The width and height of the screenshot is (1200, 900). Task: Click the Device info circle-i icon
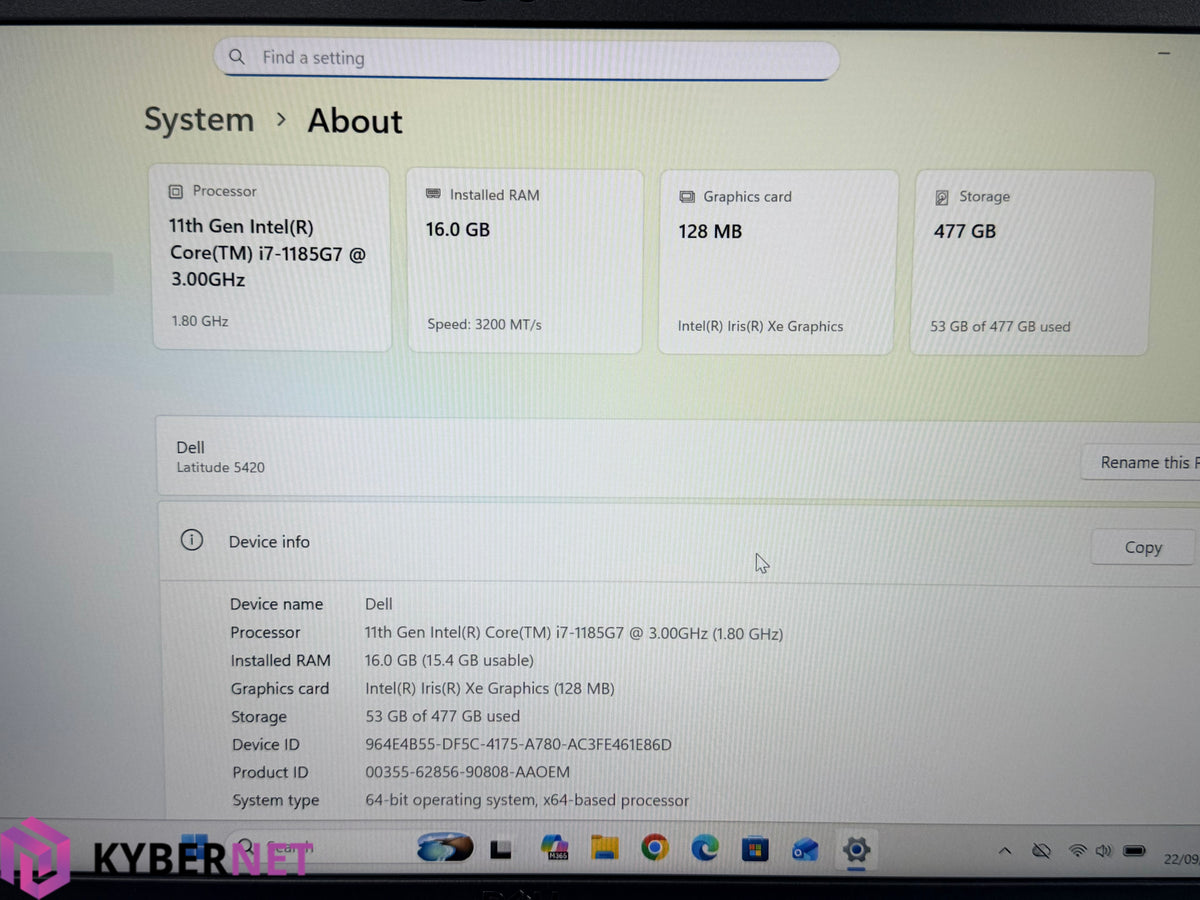pos(191,541)
